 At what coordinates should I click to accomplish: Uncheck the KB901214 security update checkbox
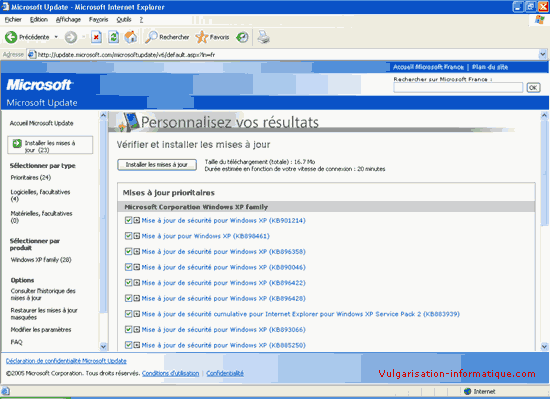[x=128, y=220]
